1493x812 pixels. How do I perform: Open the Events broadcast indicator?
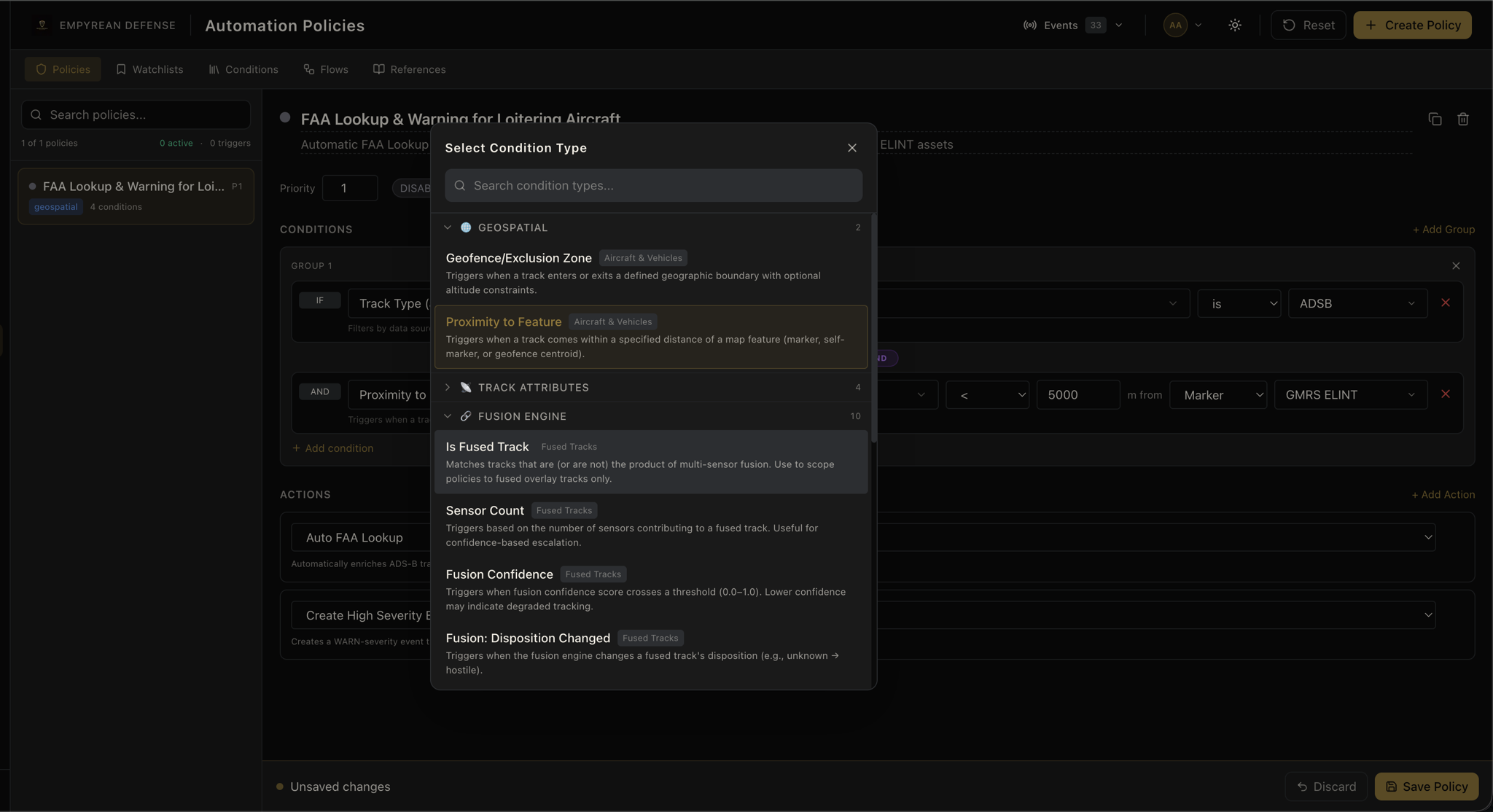pyautogui.click(x=1072, y=25)
